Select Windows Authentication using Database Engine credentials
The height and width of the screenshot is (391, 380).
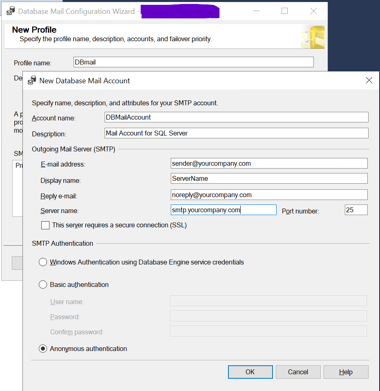(43, 262)
